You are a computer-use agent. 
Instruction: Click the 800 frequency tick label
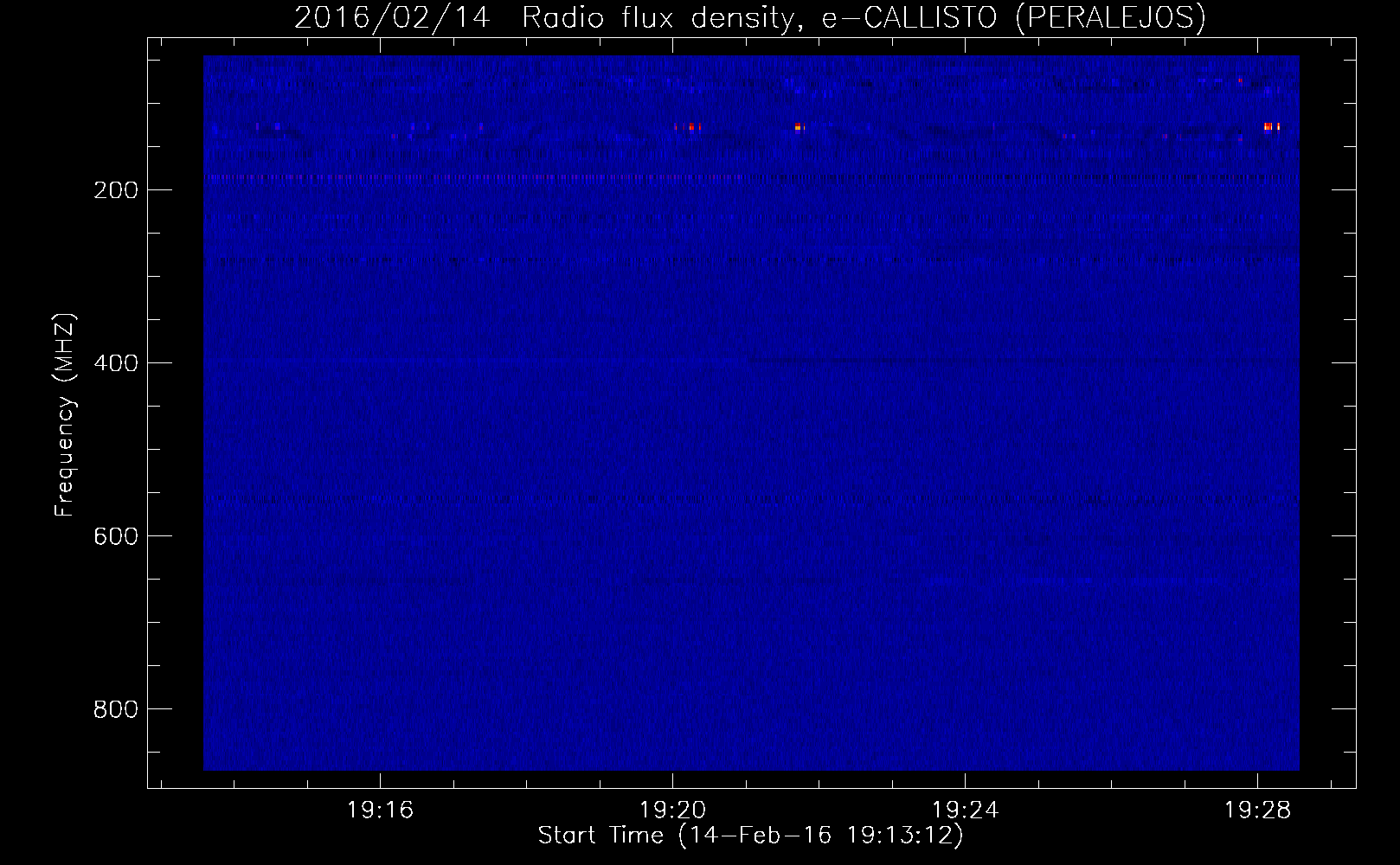pyautogui.click(x=115, y=709)
